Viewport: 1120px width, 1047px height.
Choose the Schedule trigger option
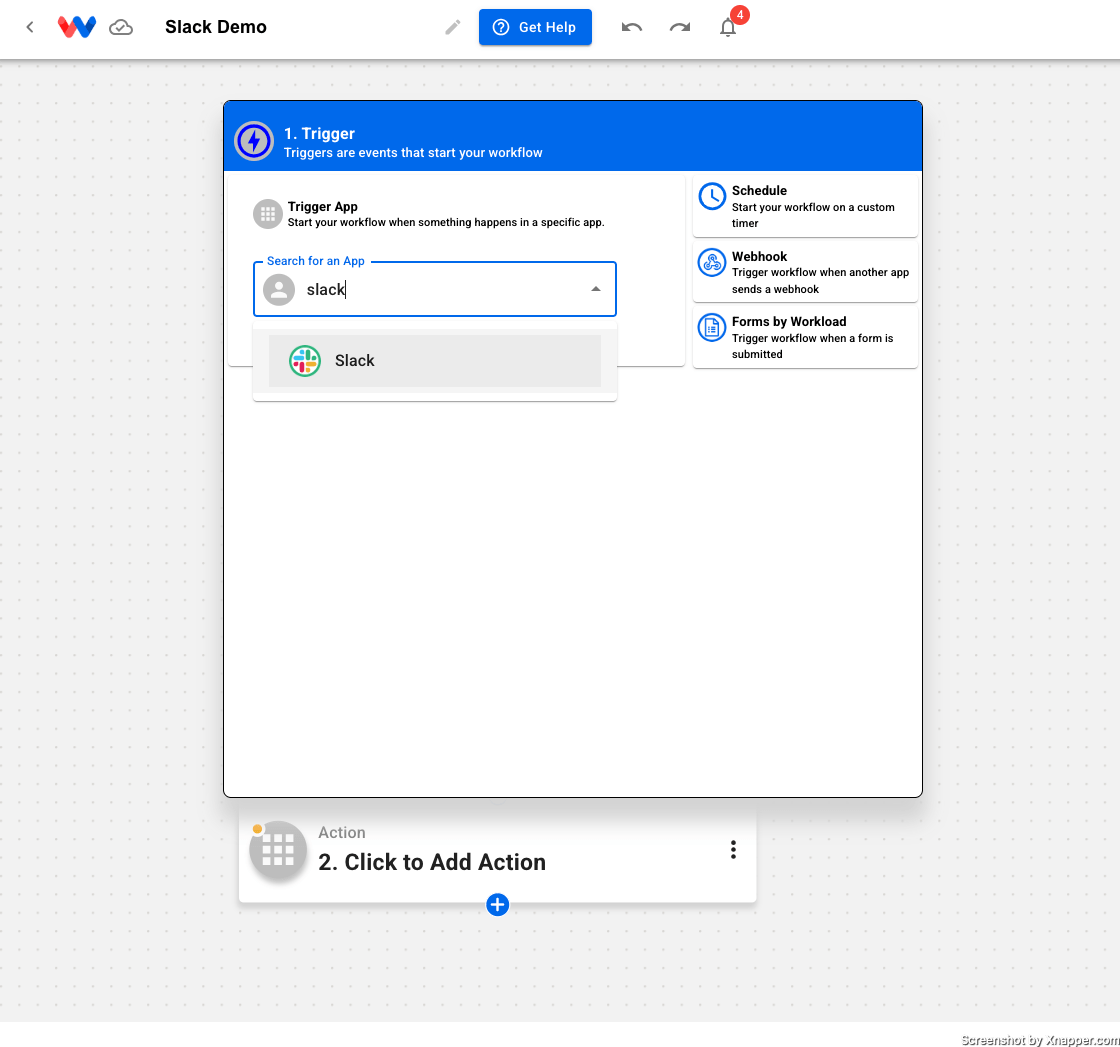pyautogui.click(x=805, y=206)
